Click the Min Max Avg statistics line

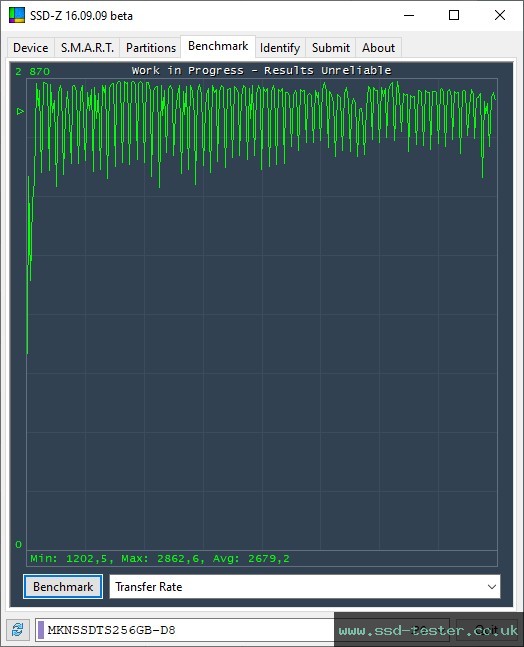pos(160,558)
